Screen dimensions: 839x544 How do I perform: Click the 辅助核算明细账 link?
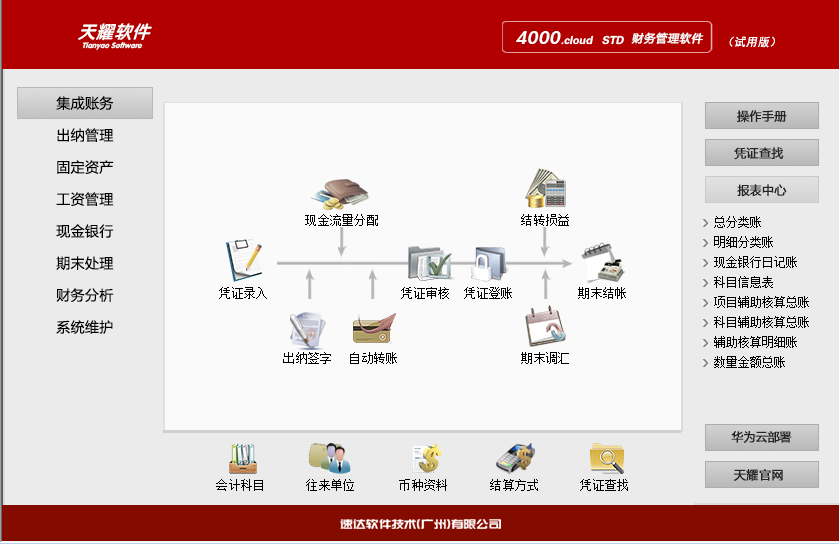click(755, 342)
